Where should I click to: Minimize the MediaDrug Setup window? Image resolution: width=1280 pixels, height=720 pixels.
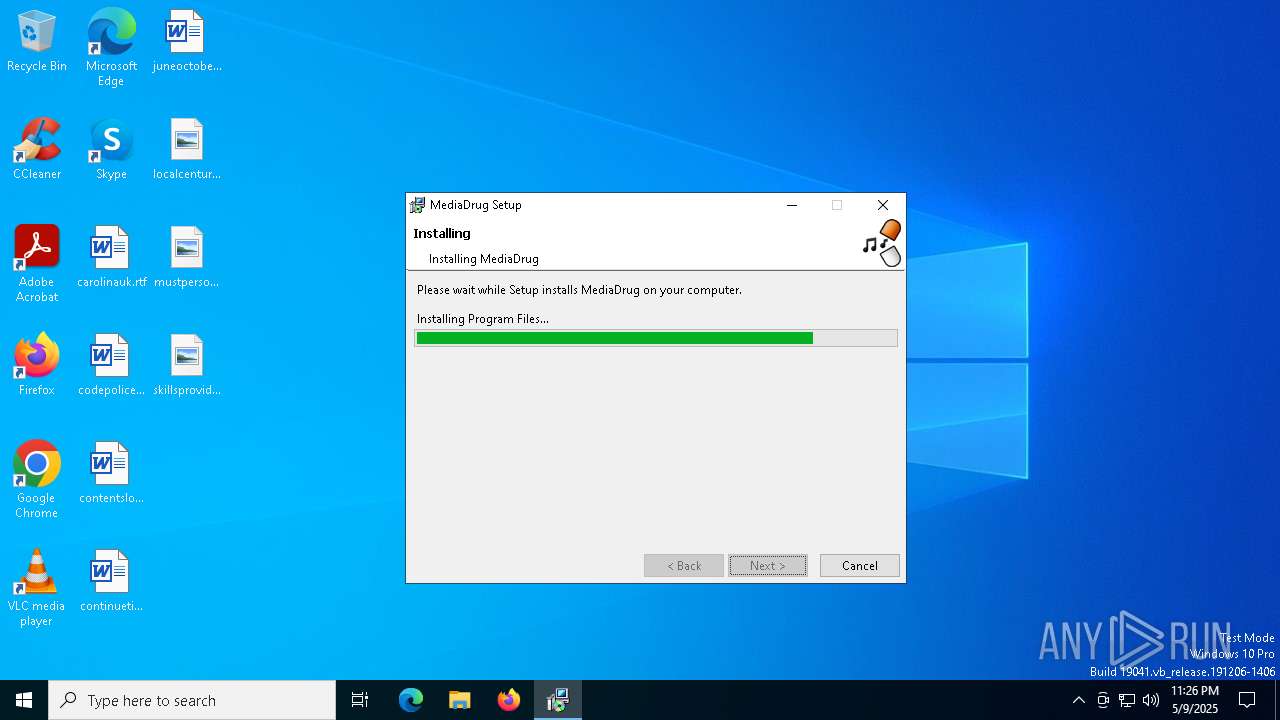792,205
